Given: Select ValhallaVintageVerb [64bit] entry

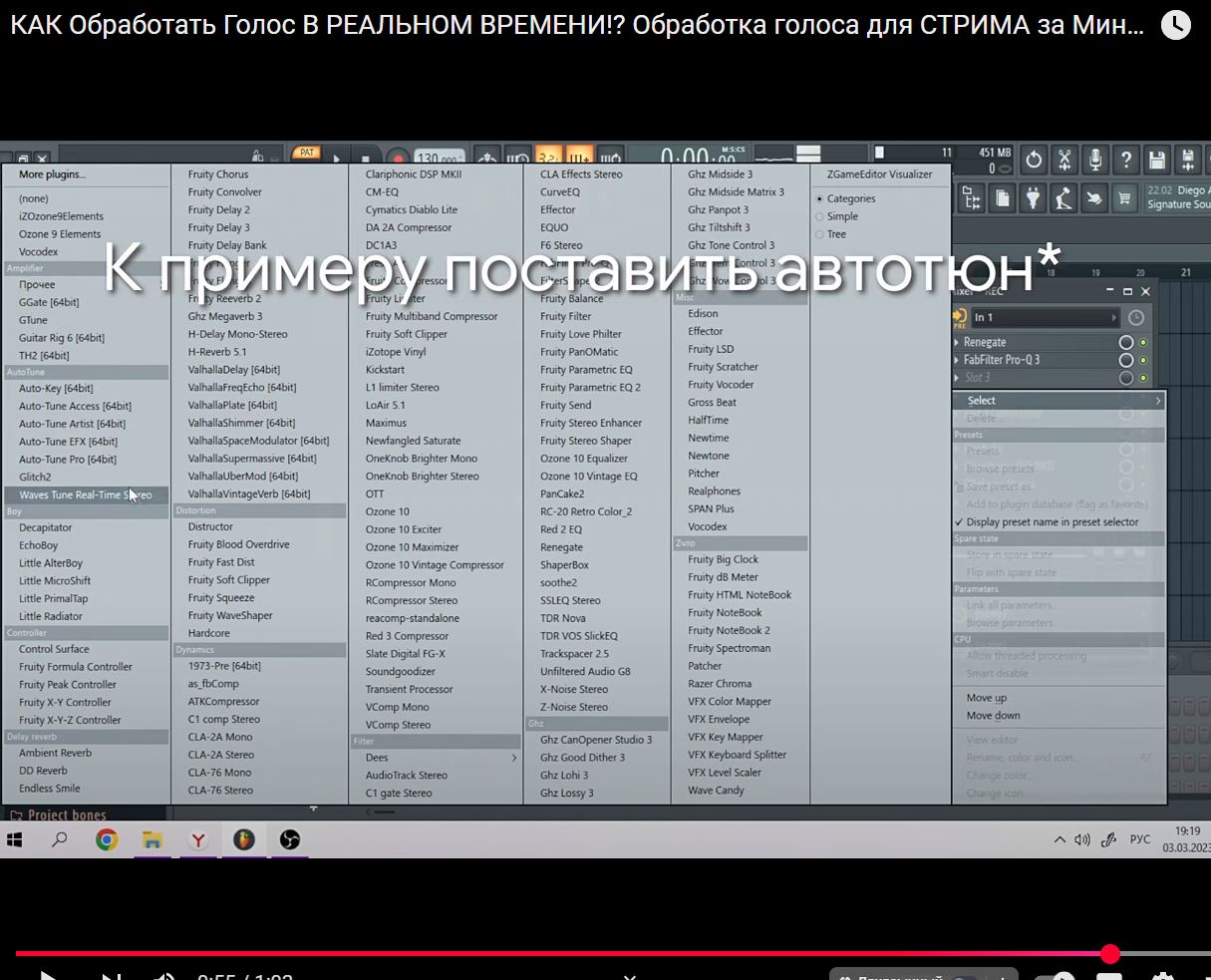Looking at the screenshot, I should coord(249,494).
